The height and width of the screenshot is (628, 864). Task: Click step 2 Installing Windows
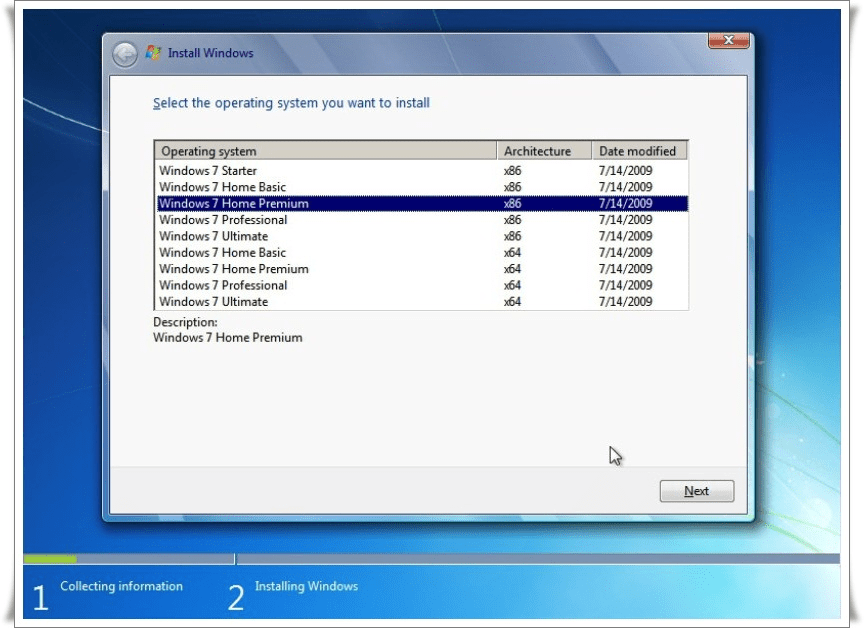pos(306,587)
